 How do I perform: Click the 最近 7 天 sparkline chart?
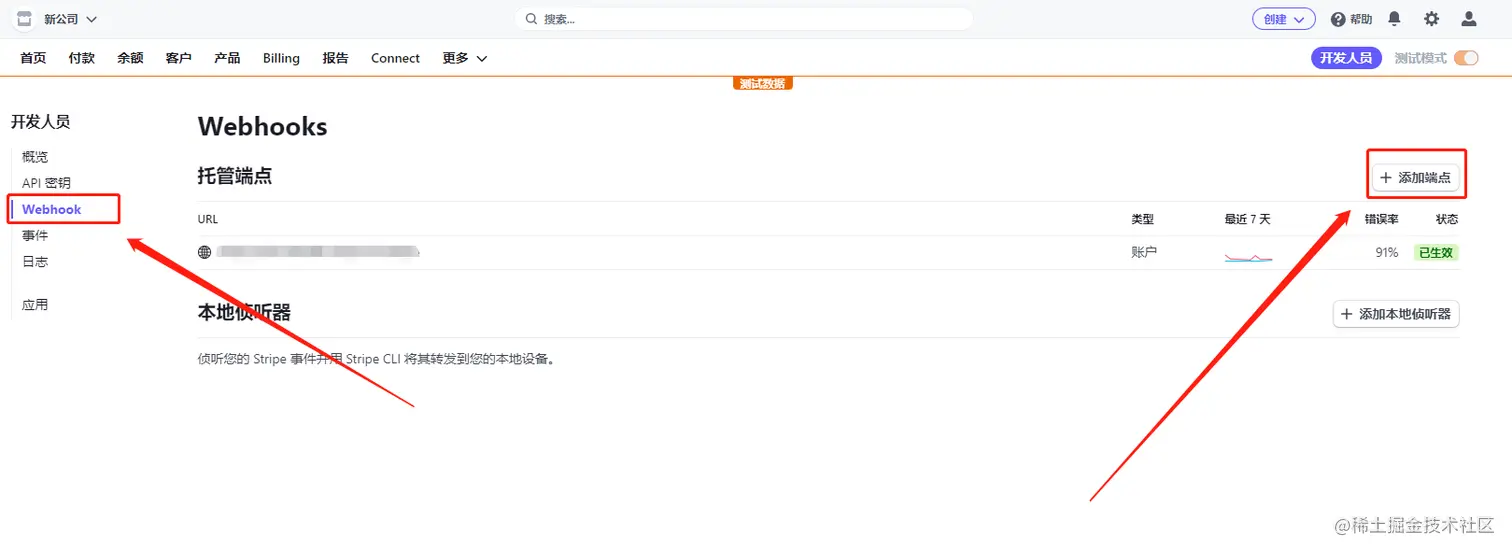pos(1248,257)
